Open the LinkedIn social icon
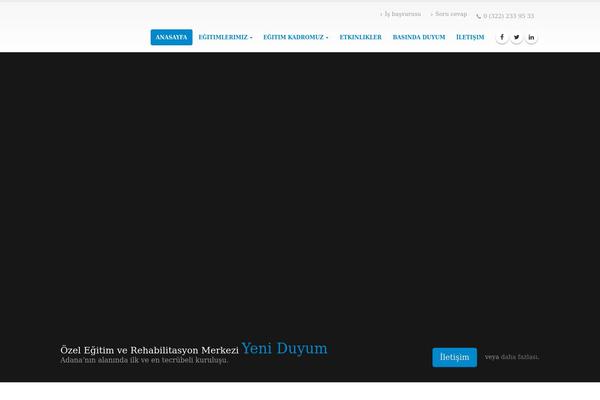Image resolution: width=600 pixels, height=400 pixels. pos(531,37)
